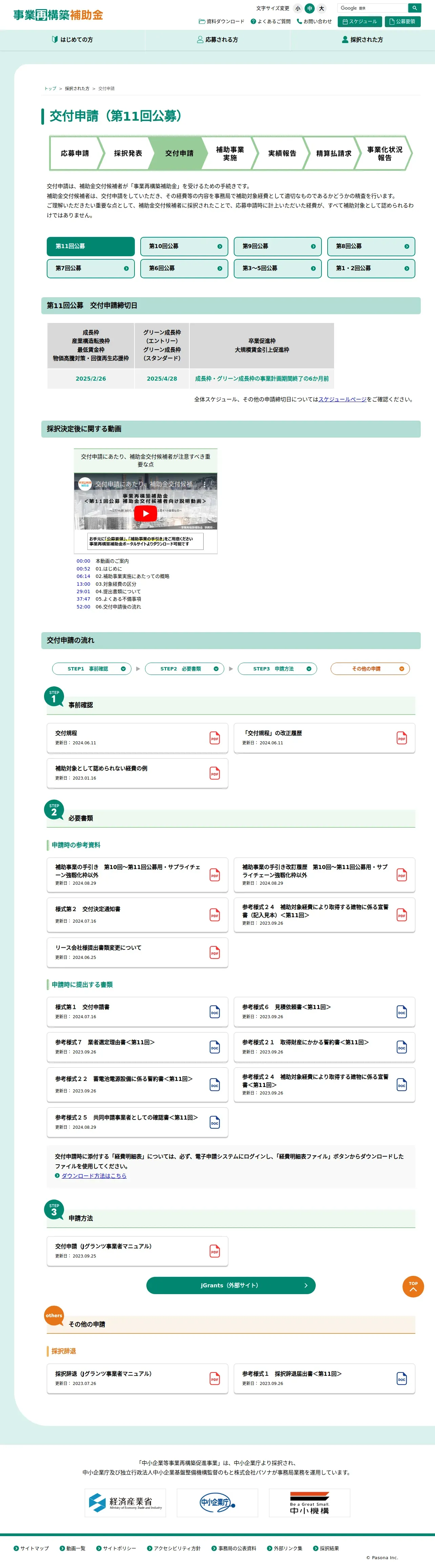Image resolution: width=435 pixels, height=1568 pixels.
Task: Download 参考様式7 業者選定理由書 DOC icon
Action: click(215, 1048)
